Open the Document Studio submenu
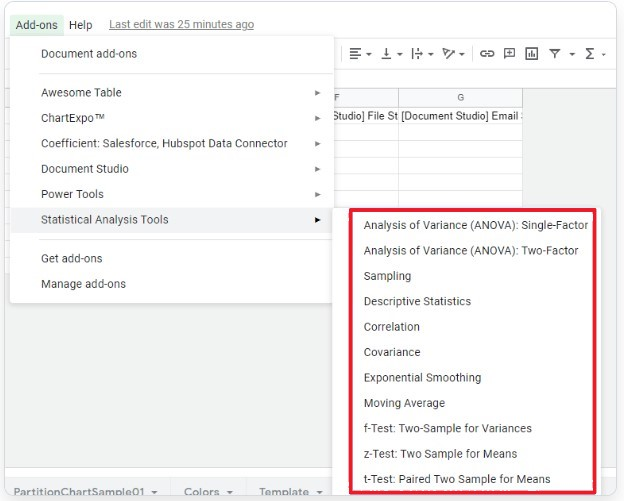Image resolution: width=624 pixels, height=501 pixels. 171,169
